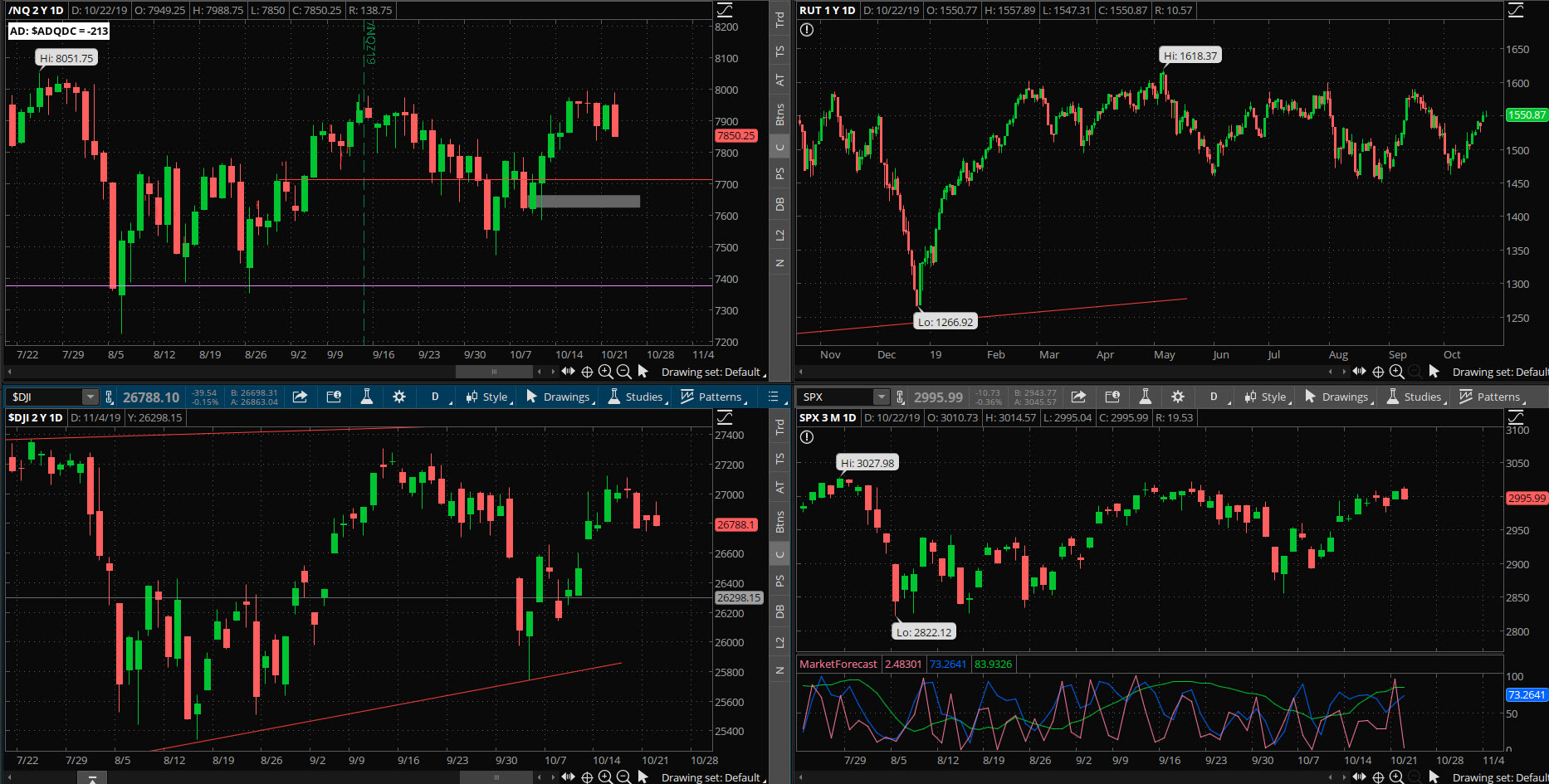The width and height of the screenshot is (1549, 784).
Task: Click $DJI symbol input field
Action: click(x=45, y=397)
